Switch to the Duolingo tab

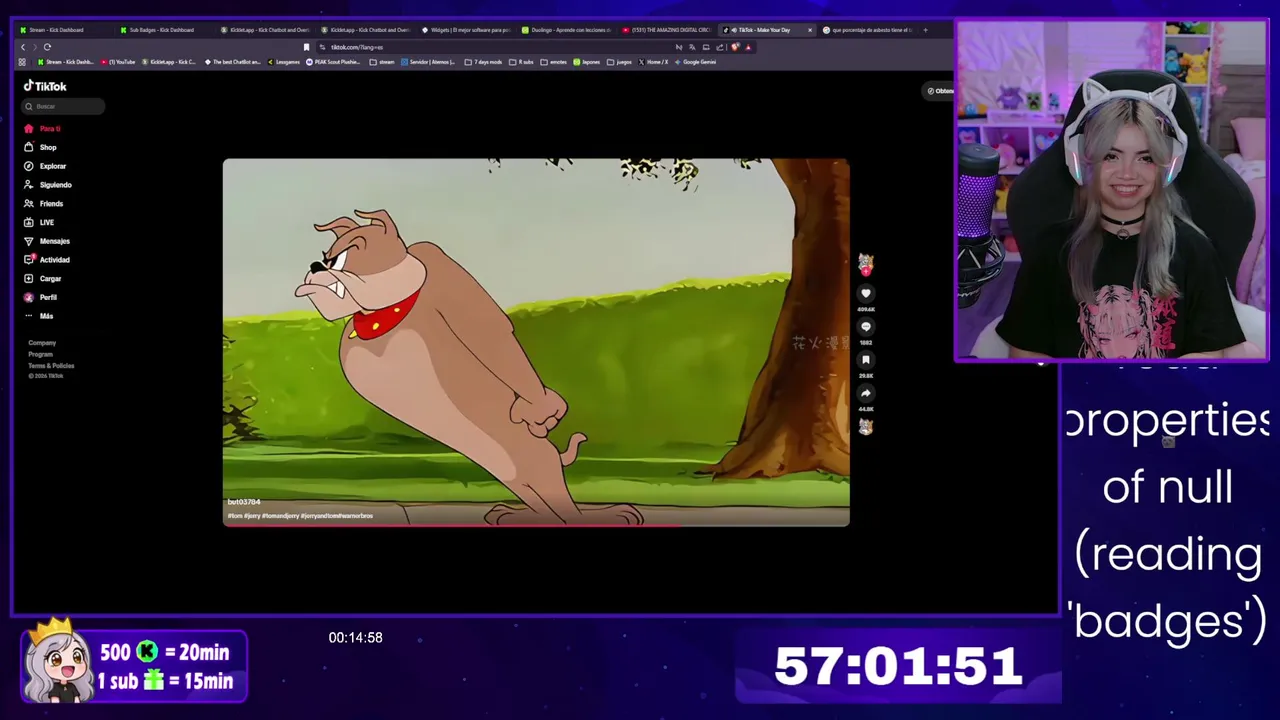(x=565, y=30)
